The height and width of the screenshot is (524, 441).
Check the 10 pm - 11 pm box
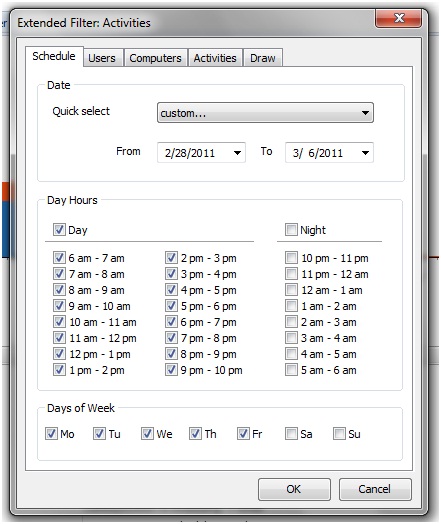point(291,258)
